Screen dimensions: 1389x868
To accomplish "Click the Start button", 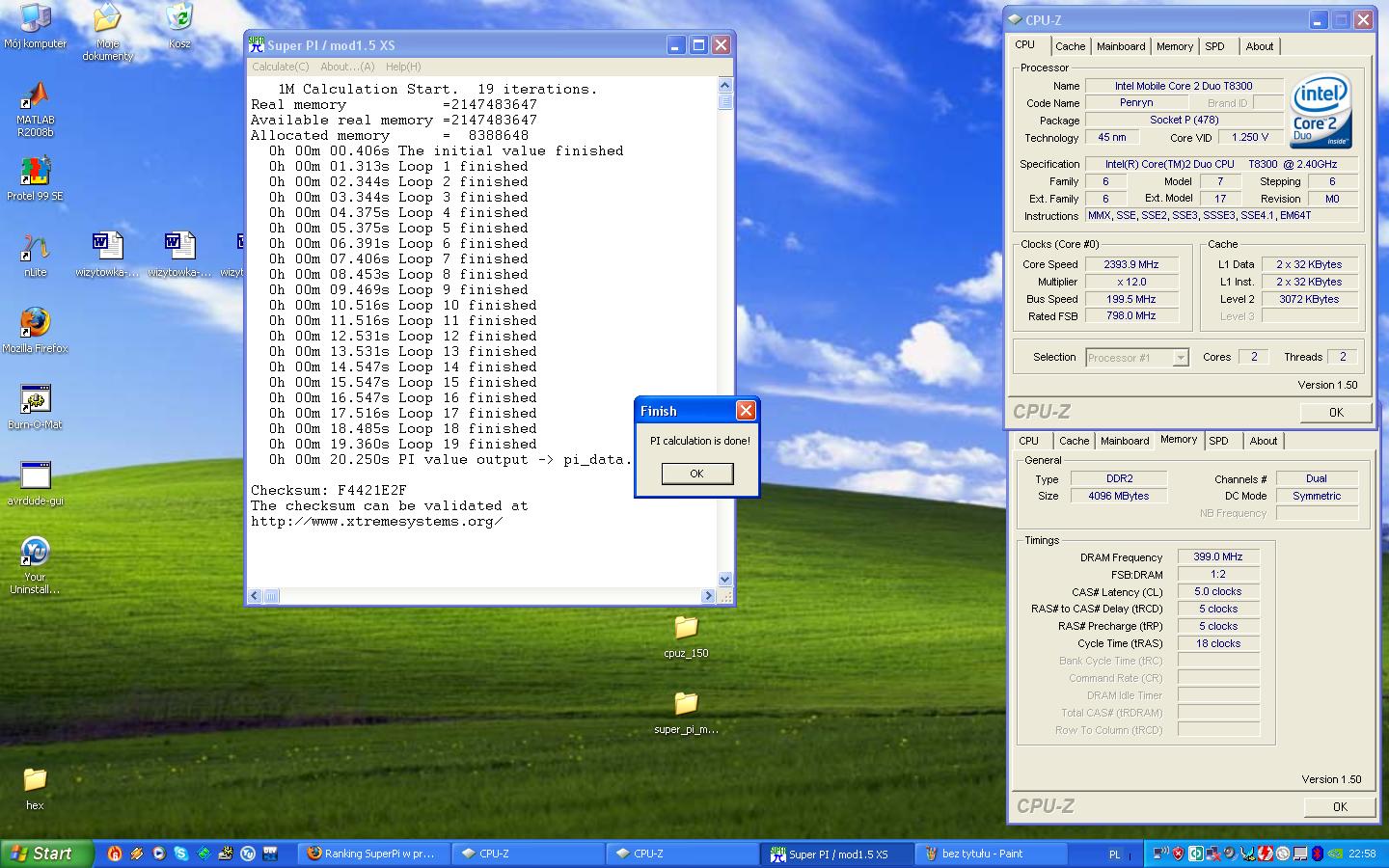I will click(46, 854).
